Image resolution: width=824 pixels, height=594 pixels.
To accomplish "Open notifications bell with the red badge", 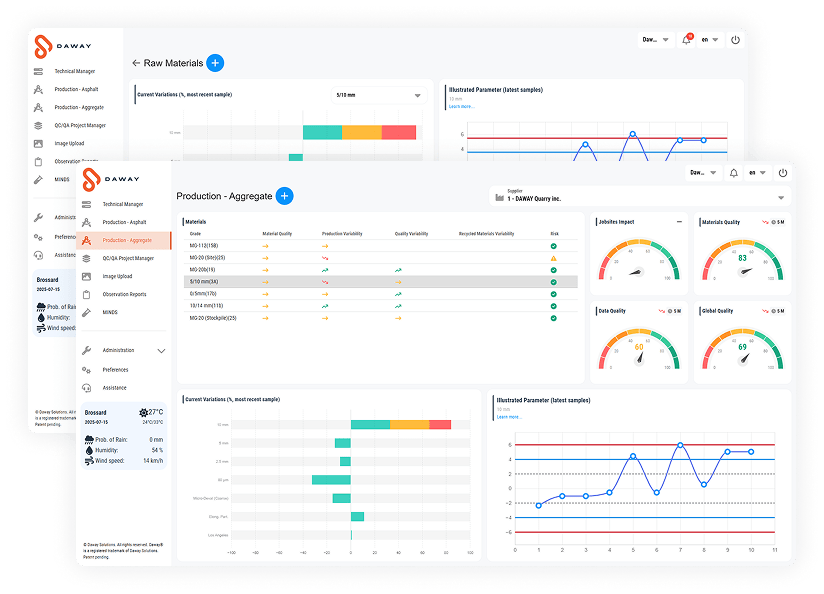I will point(686,40).
